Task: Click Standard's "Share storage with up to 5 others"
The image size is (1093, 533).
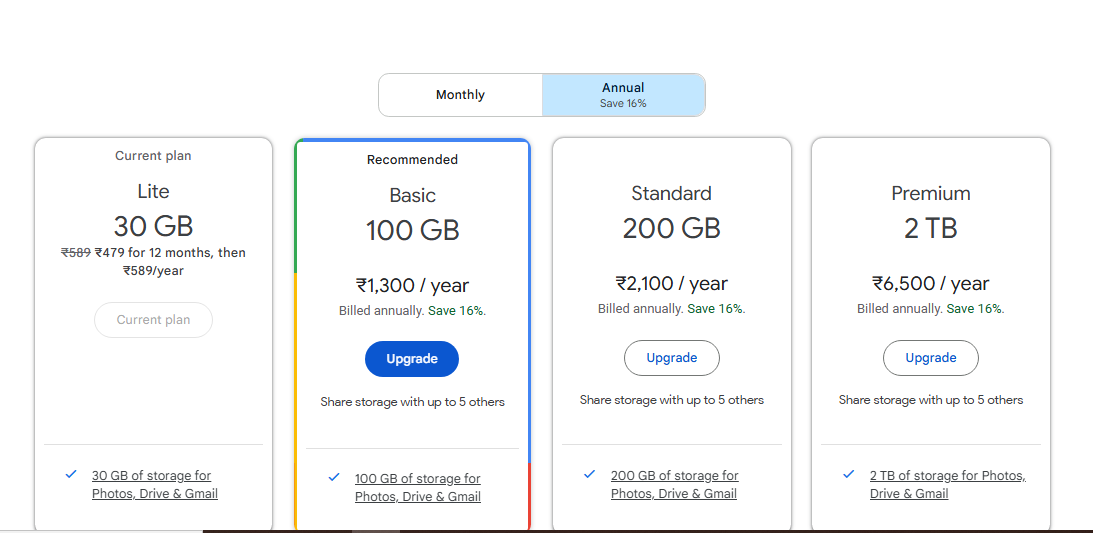Action: pyautogui.click(x=671, y=400)
